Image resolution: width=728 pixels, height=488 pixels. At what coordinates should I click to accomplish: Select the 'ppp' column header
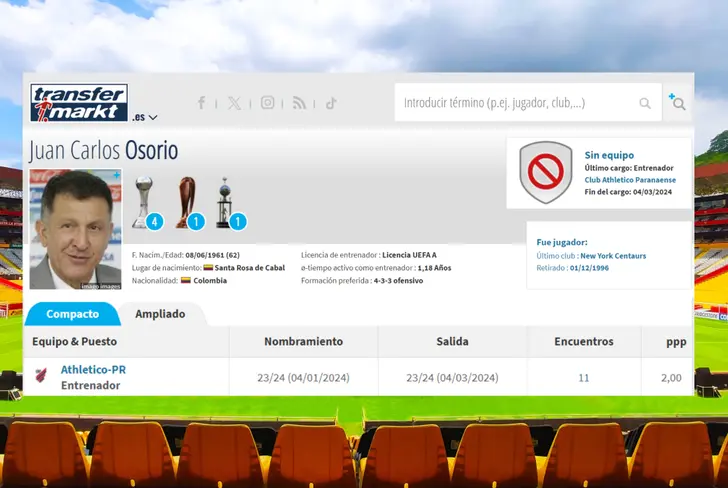[676, 342]
